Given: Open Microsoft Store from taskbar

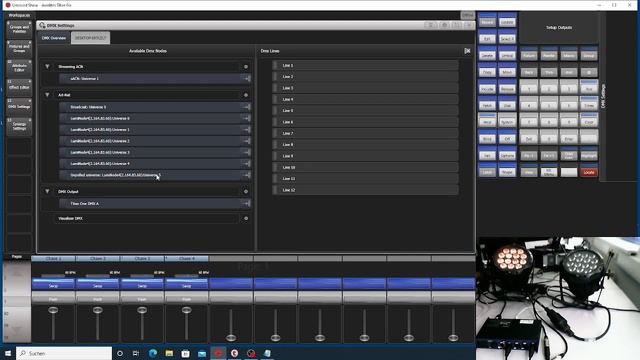Looking at the screenshot, I should point(185,353).
